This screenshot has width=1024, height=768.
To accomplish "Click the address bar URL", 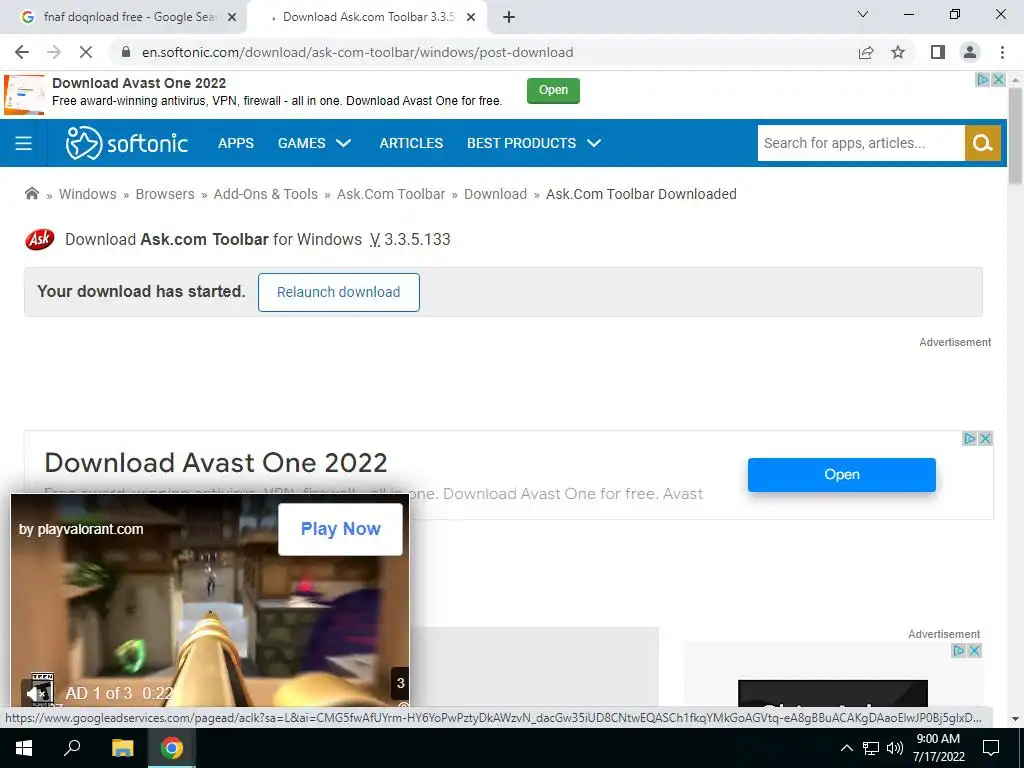I will pyautogui.click(x=357, y=52).
